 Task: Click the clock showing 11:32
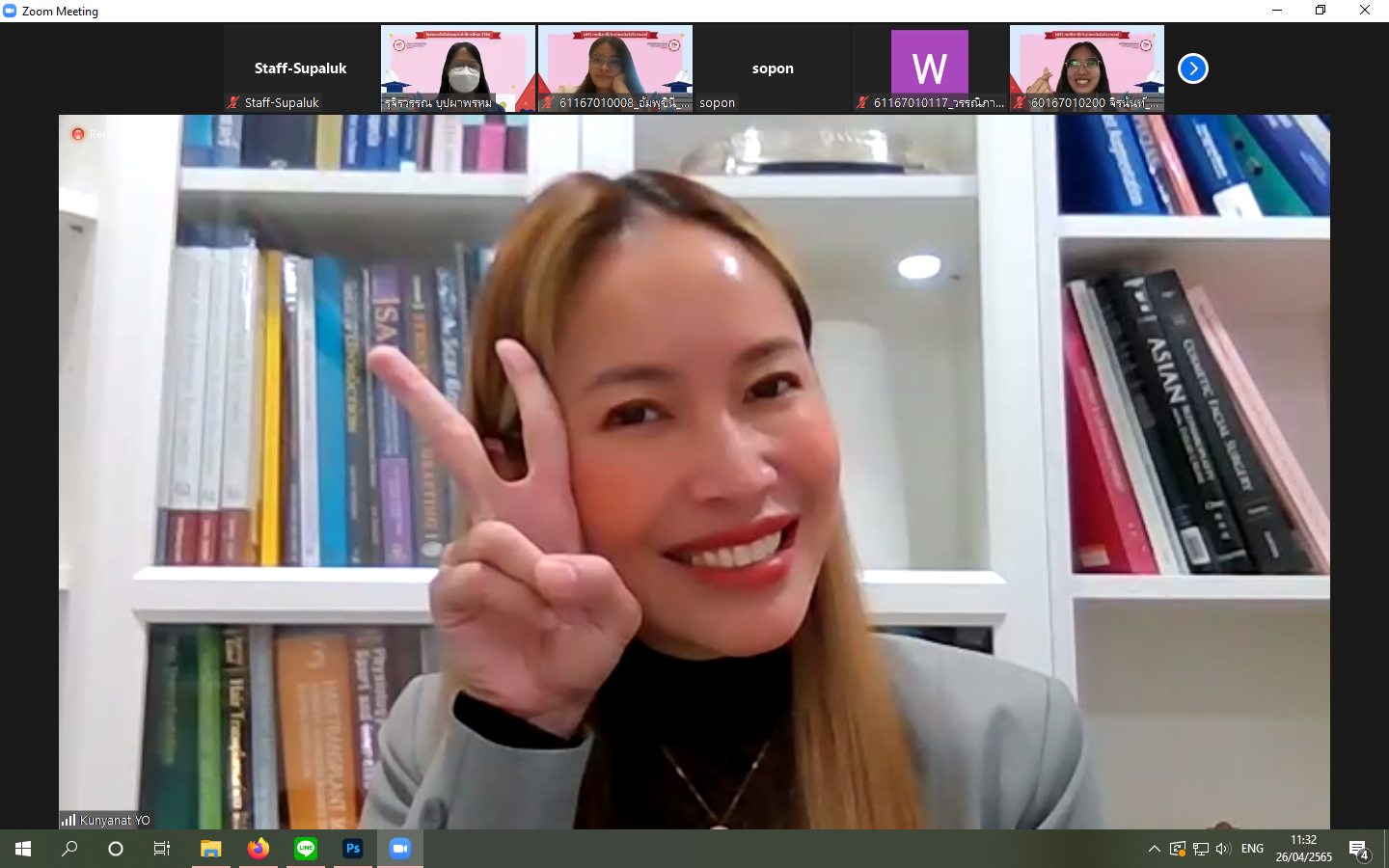(1303, 849)
